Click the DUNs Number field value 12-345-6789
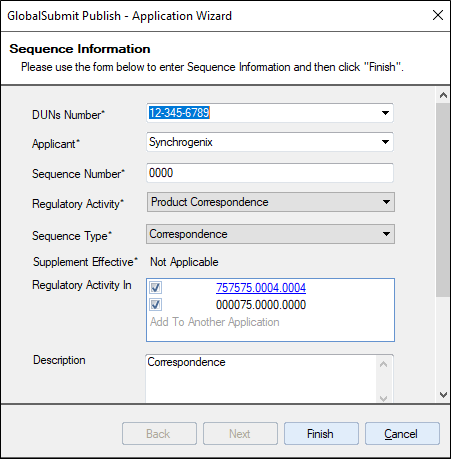This screenshot has height=459, width=451. (x=179, y=113)
